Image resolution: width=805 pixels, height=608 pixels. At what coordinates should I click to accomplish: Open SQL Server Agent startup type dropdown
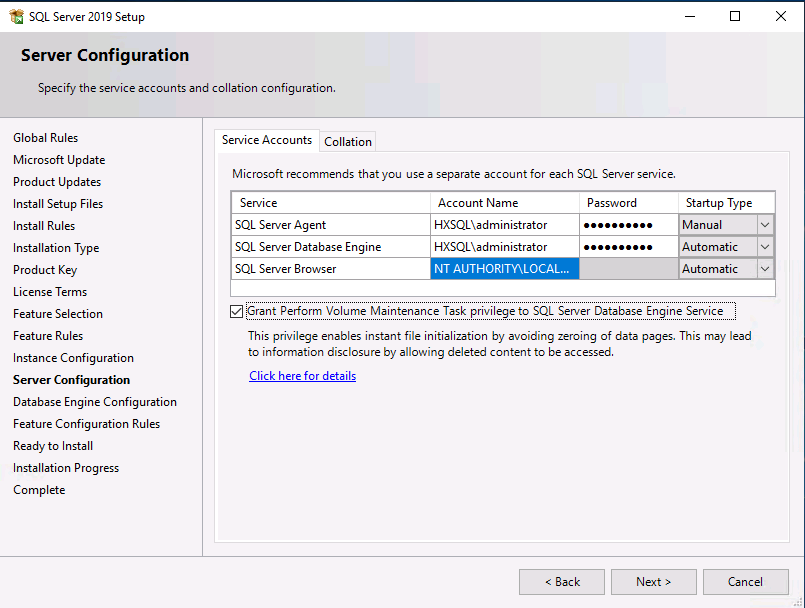[765, 225]
